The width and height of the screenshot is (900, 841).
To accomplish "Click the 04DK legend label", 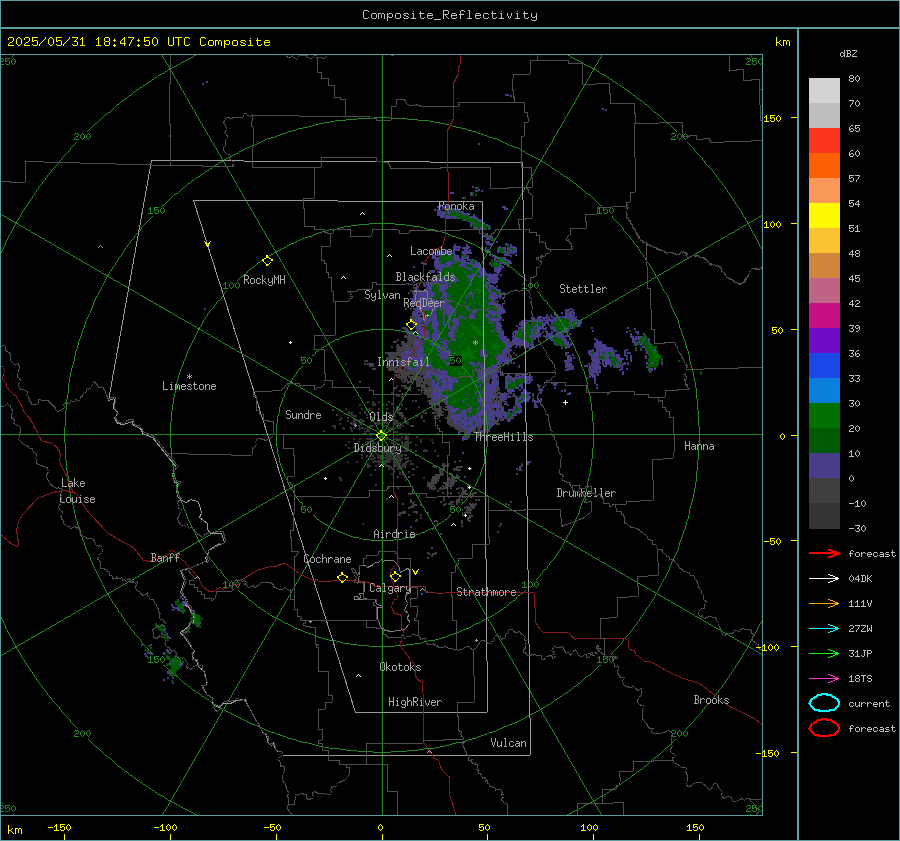I will coord(860,578).
